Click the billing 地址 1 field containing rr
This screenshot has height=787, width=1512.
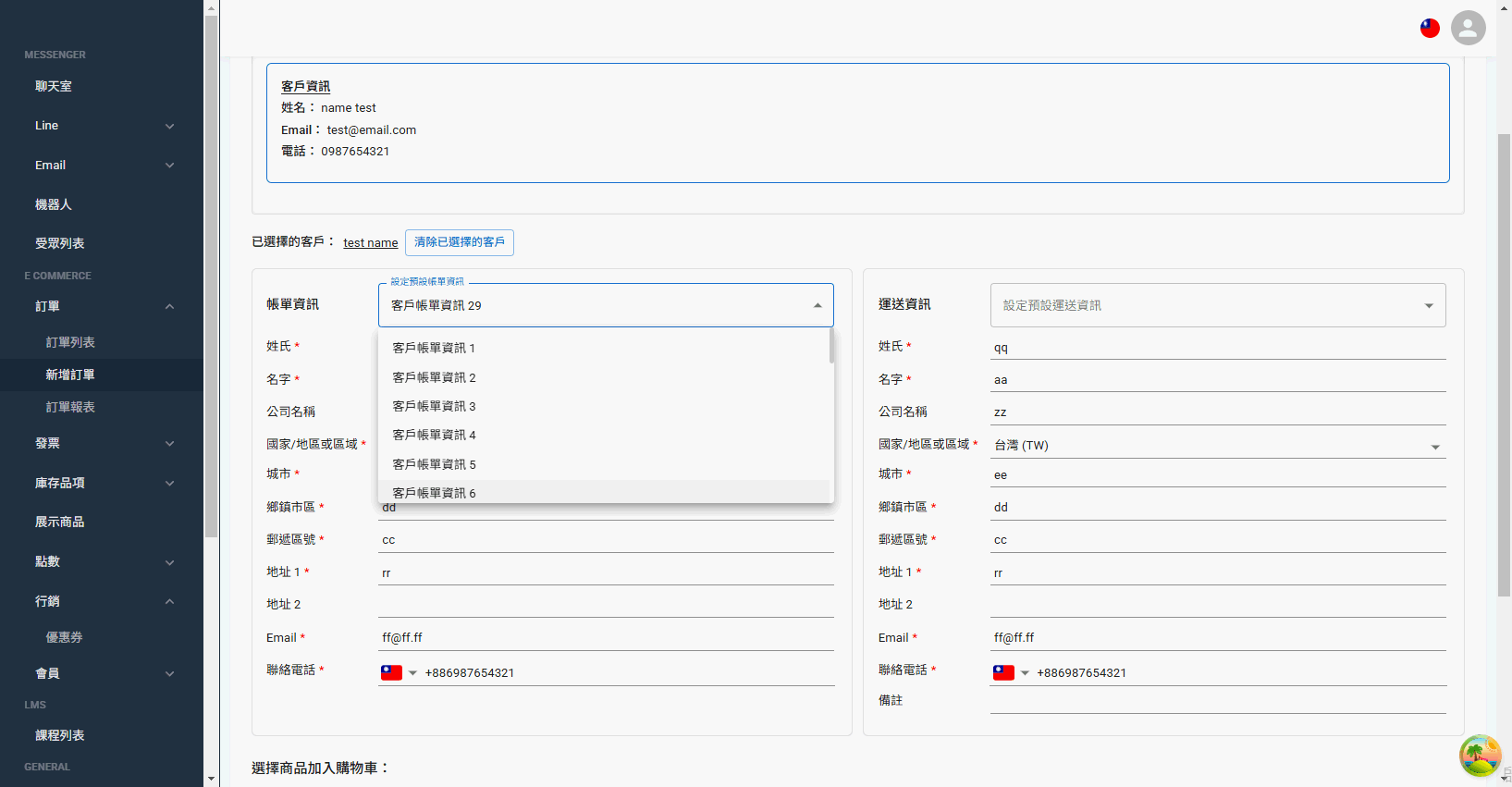(606, 573)
